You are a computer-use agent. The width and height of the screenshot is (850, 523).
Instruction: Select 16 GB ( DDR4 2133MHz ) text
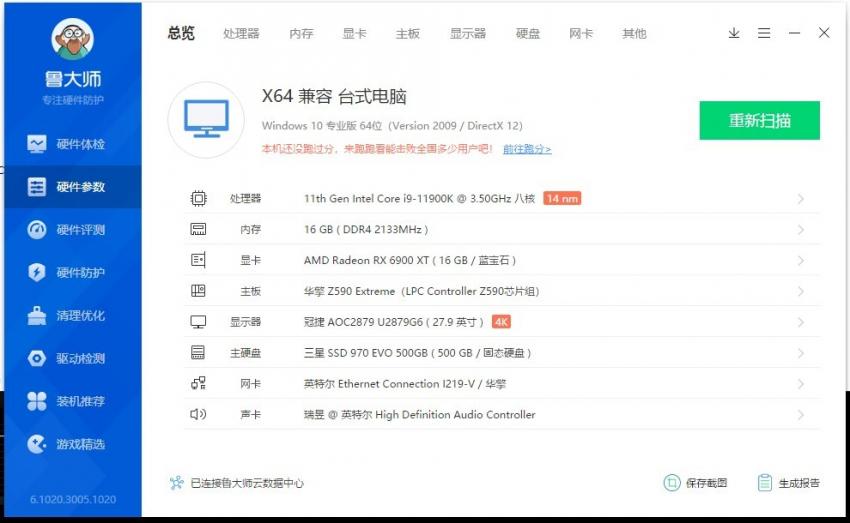pyautogui.click(x=366, y=229)
